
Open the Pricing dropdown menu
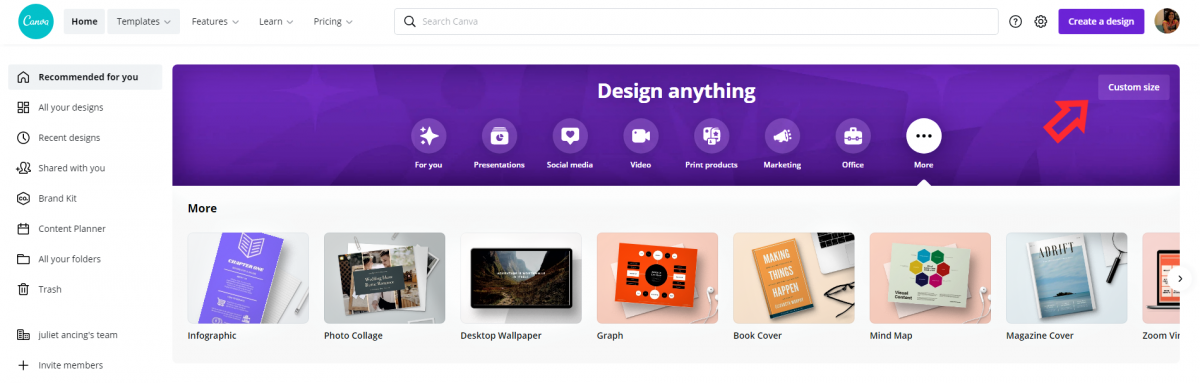(x=333, y=21)
